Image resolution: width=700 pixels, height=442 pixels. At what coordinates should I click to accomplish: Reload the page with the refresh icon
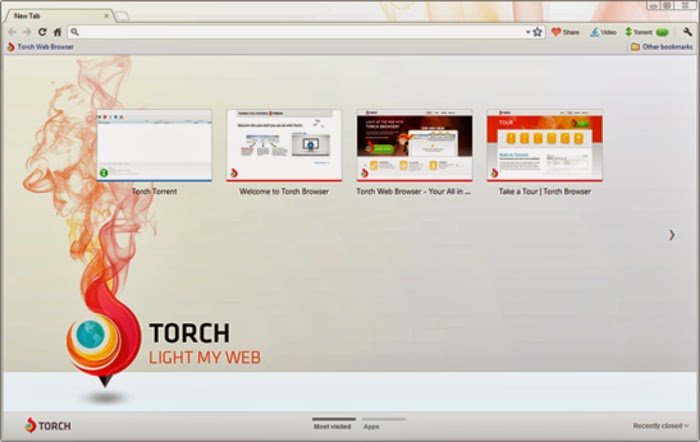(x=42, y=32)
